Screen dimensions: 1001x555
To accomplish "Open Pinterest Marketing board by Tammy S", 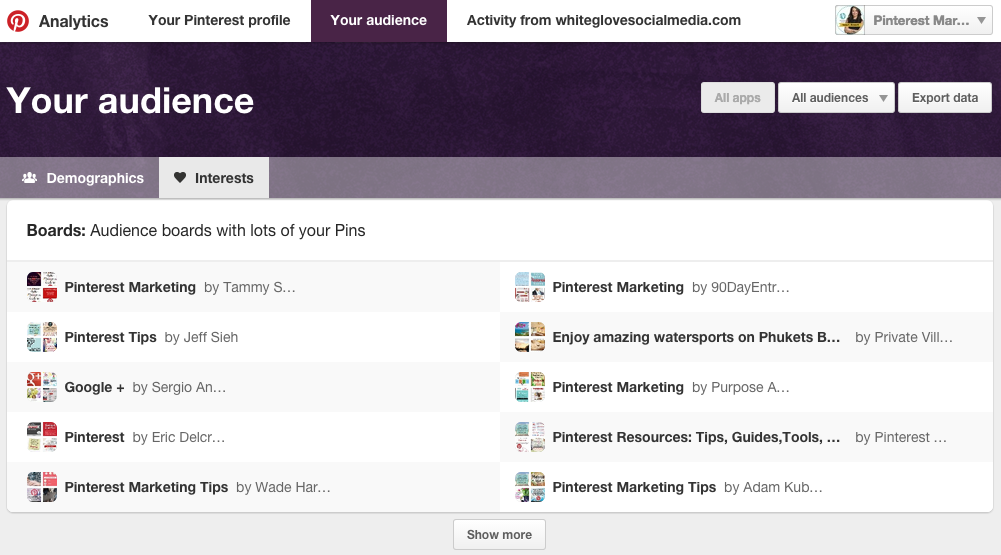I will point(130,287).
